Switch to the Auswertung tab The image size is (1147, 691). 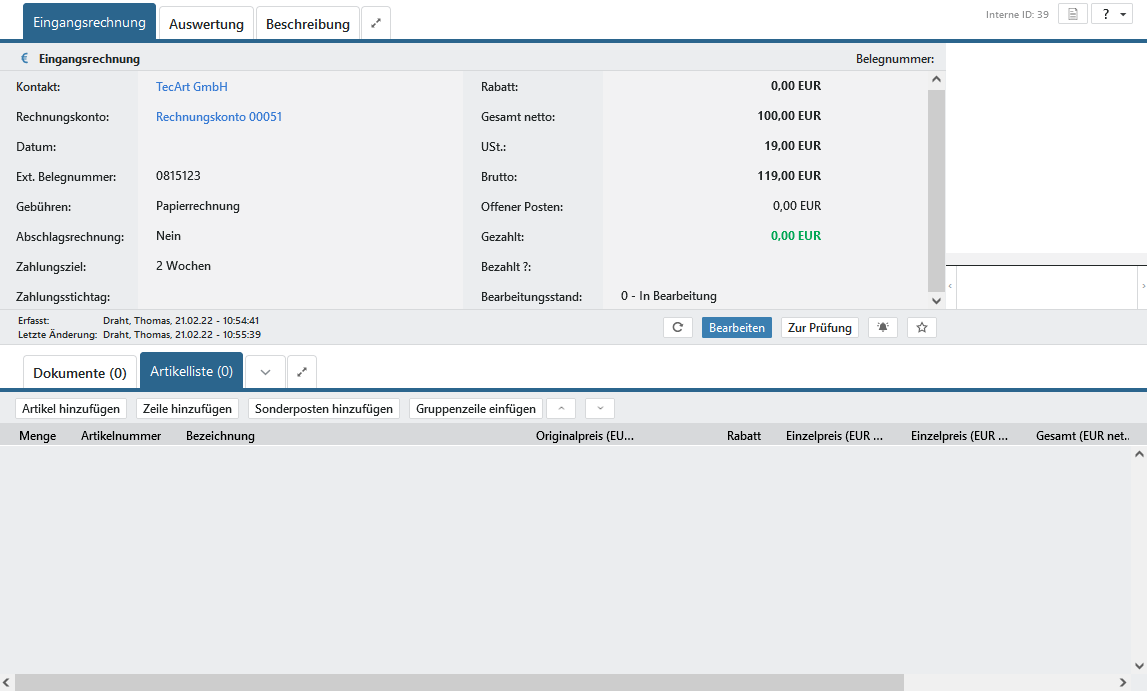point(206,24)
